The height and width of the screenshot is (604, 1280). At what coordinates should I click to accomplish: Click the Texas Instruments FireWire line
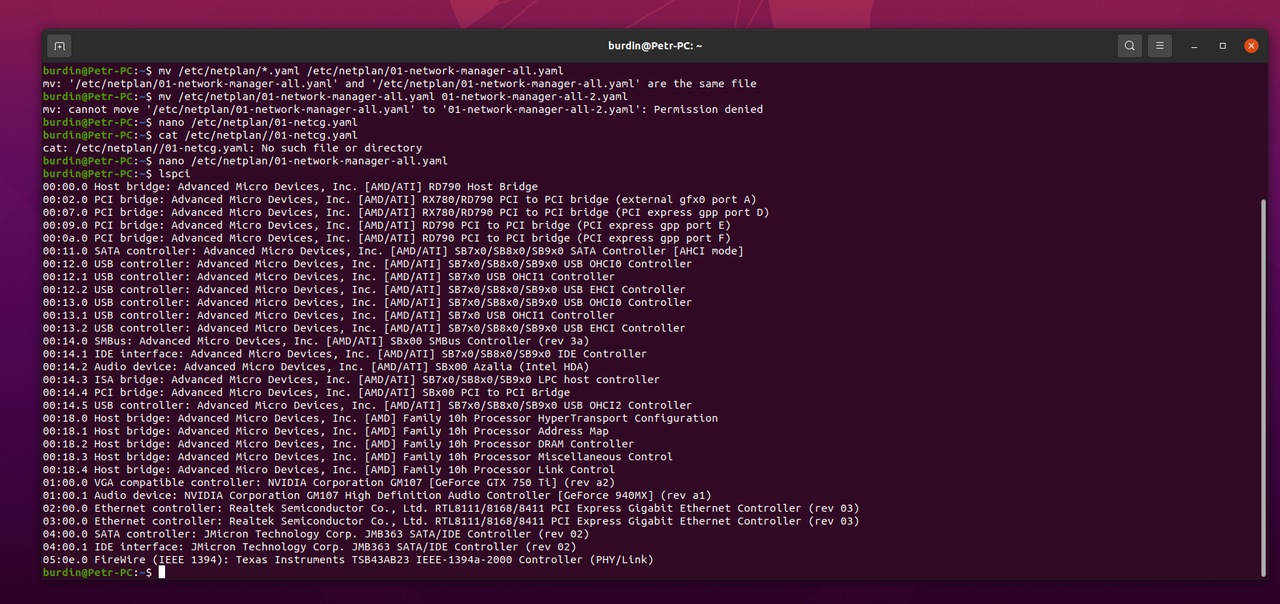[x=348, y=559]
